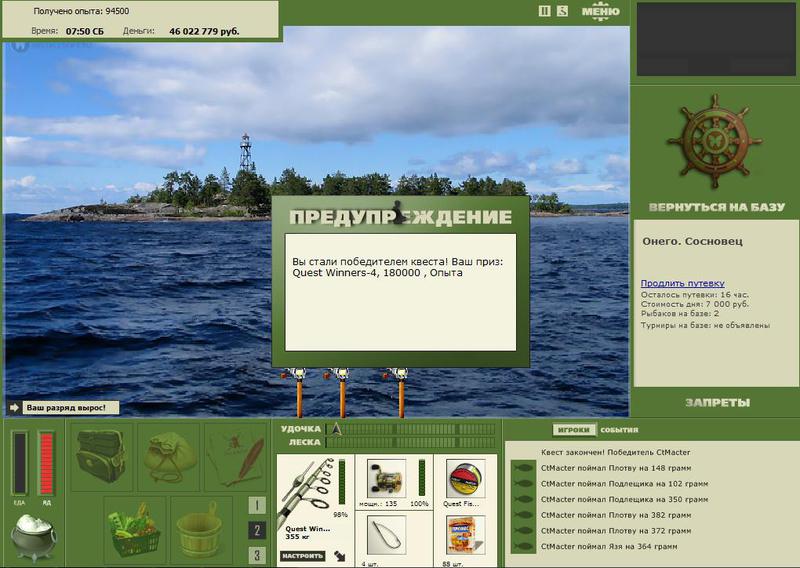Click the reel power 'мощн.: 135' label
Screen dimensions: 800x568
[x=378, y=504]
